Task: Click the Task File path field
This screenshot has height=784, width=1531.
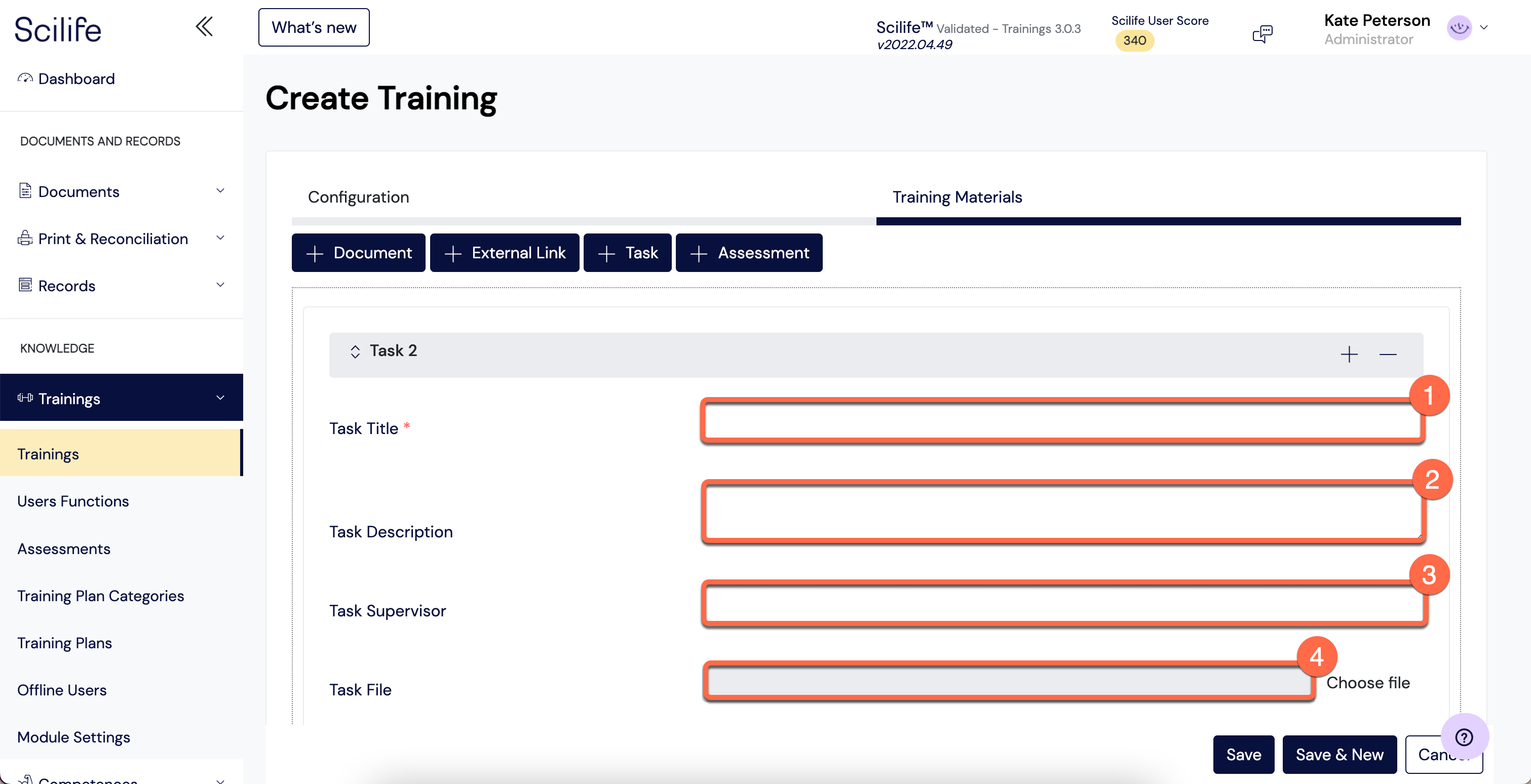Action: point(1009,682)
